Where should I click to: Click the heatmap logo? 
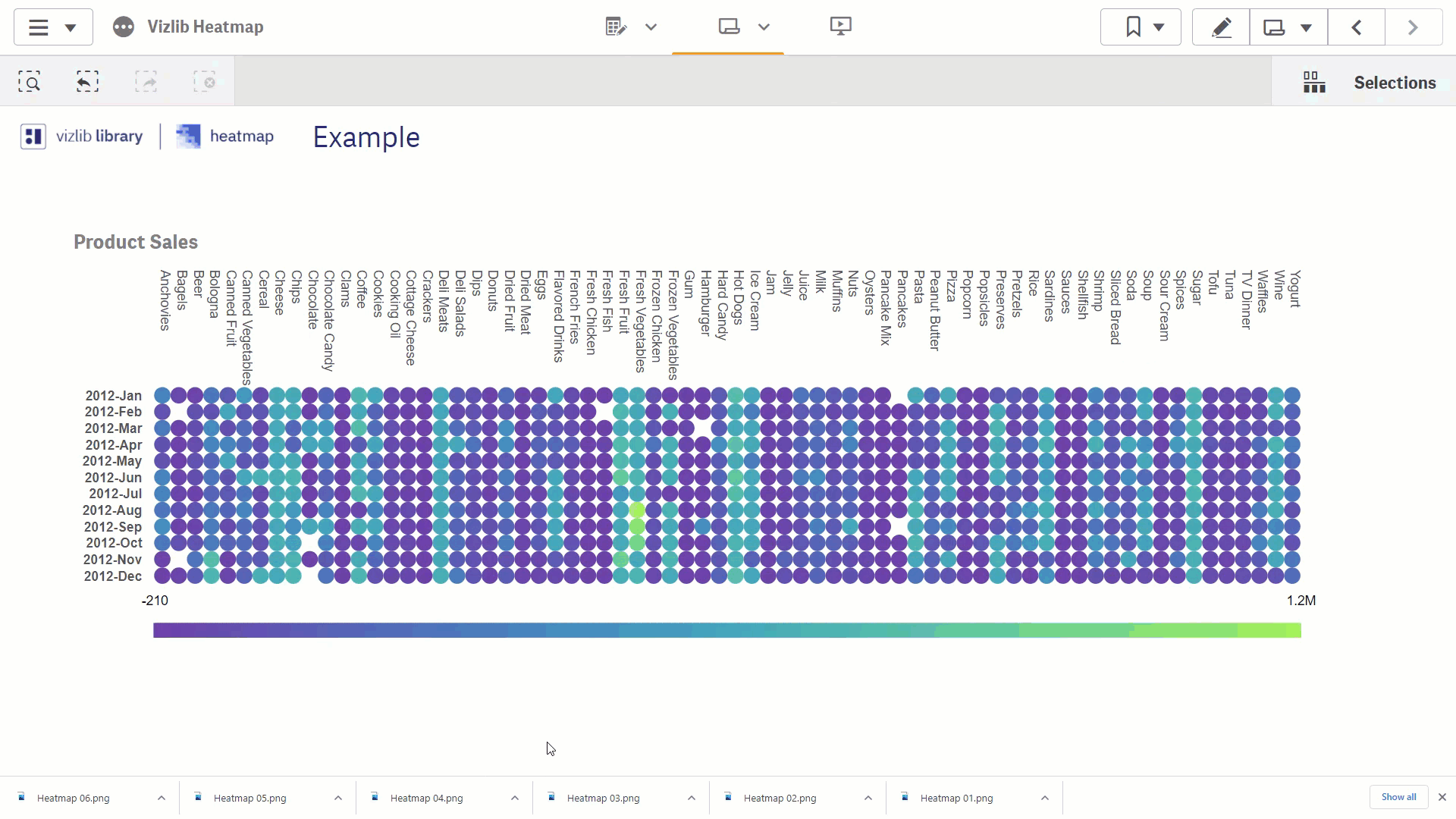pyautogui.click(x=225, y=136)
